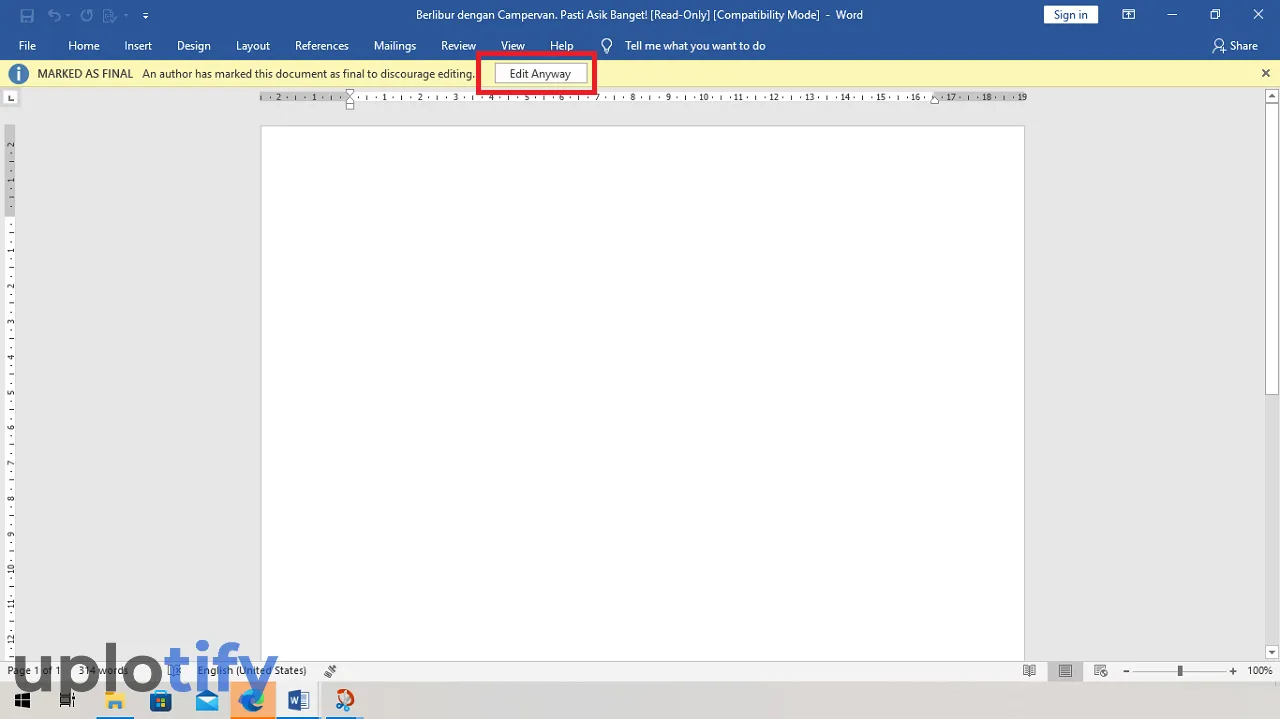
Task: Select the References ribbon tab
Action: coord(322,46)
